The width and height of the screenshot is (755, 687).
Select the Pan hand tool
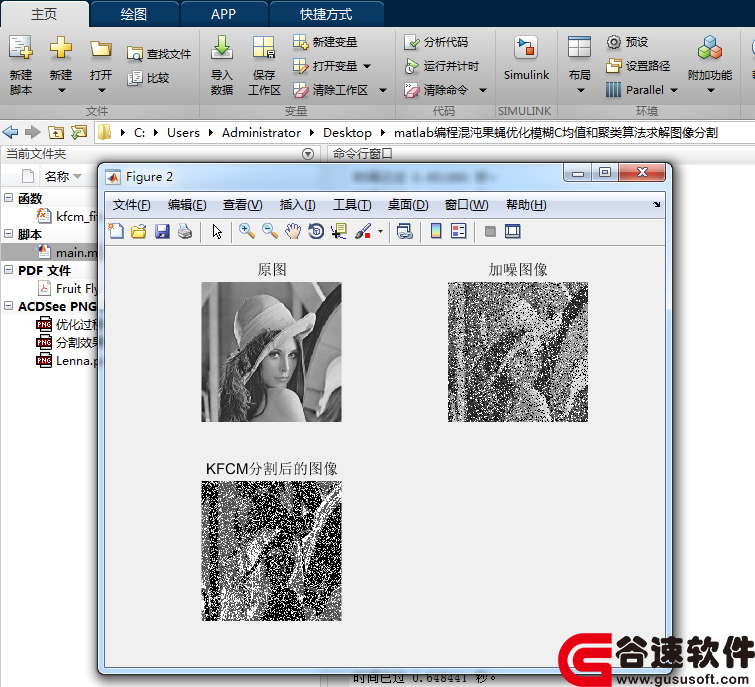tap(293, 232)
